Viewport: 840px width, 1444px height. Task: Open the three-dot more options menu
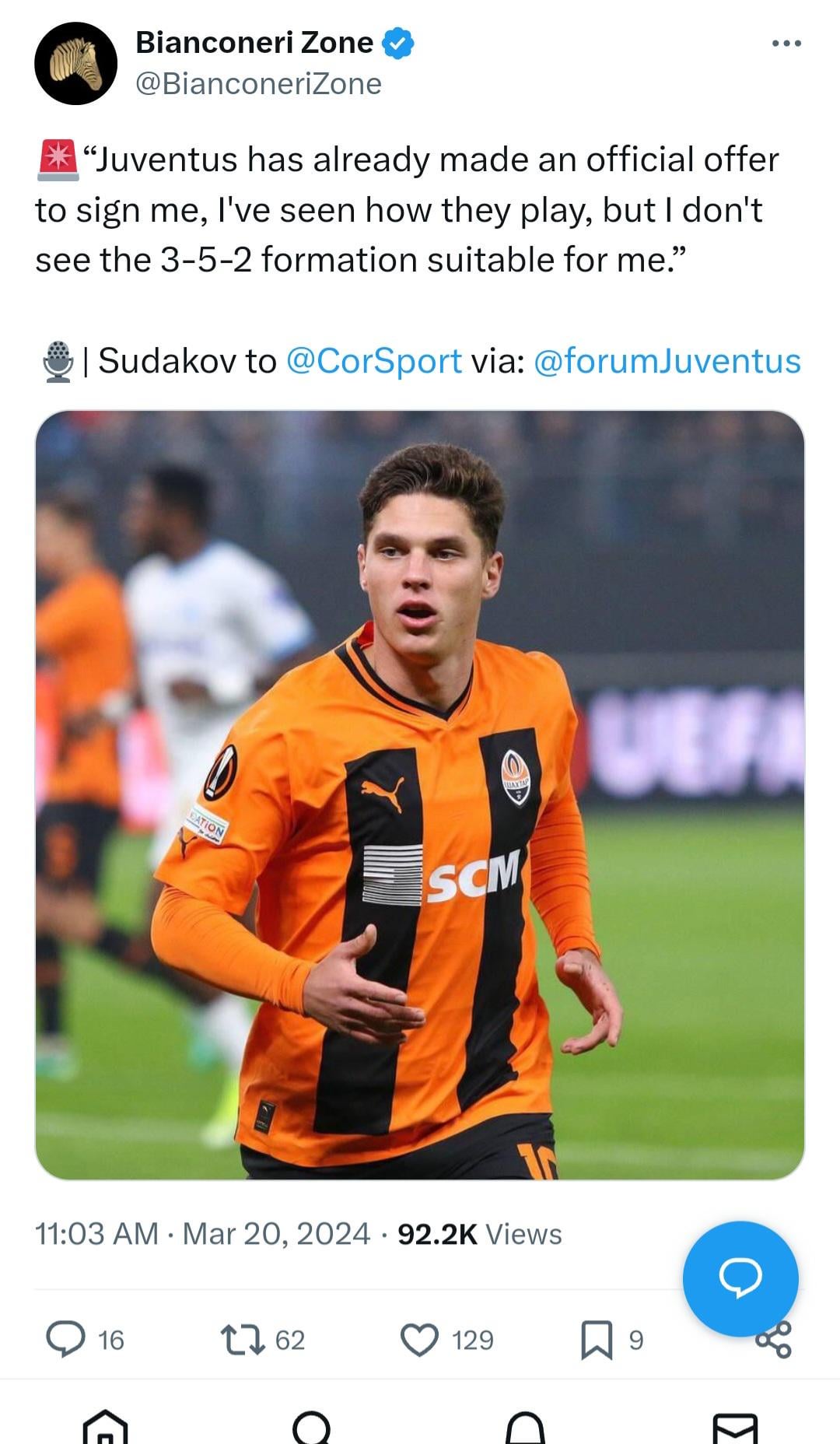[x=786, y=44]
